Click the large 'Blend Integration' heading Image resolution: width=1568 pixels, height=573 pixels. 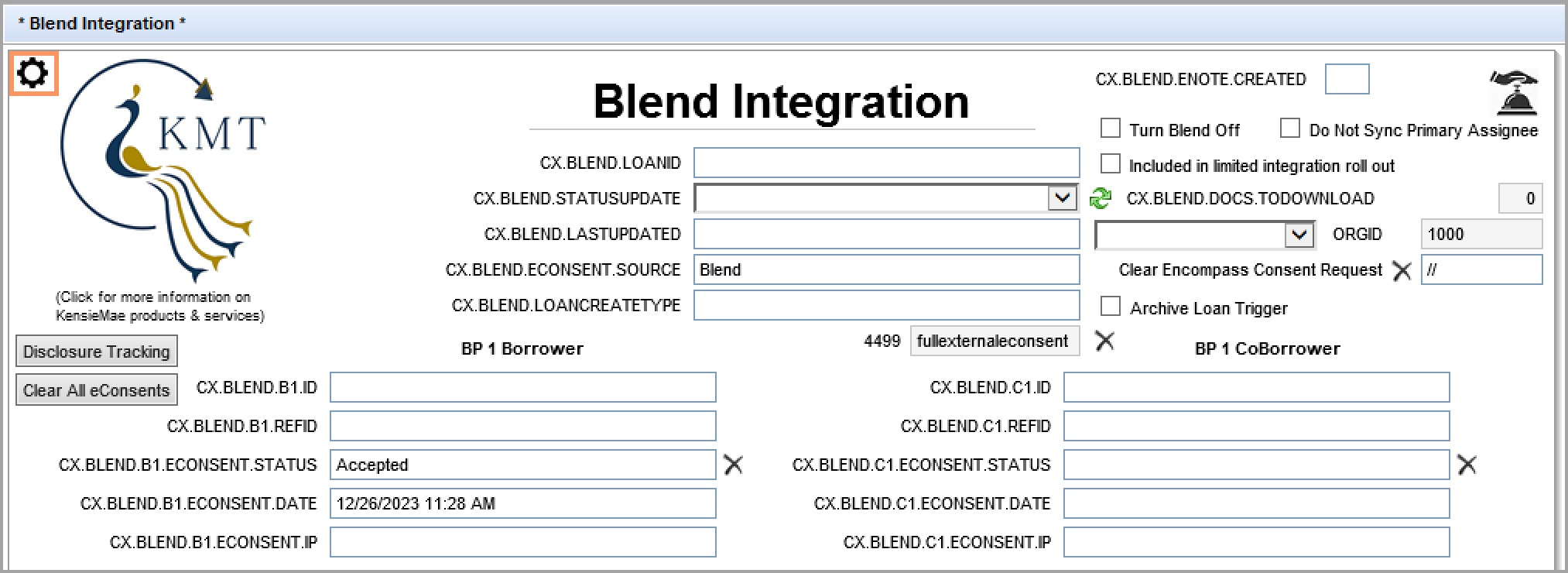pos(781,101)
